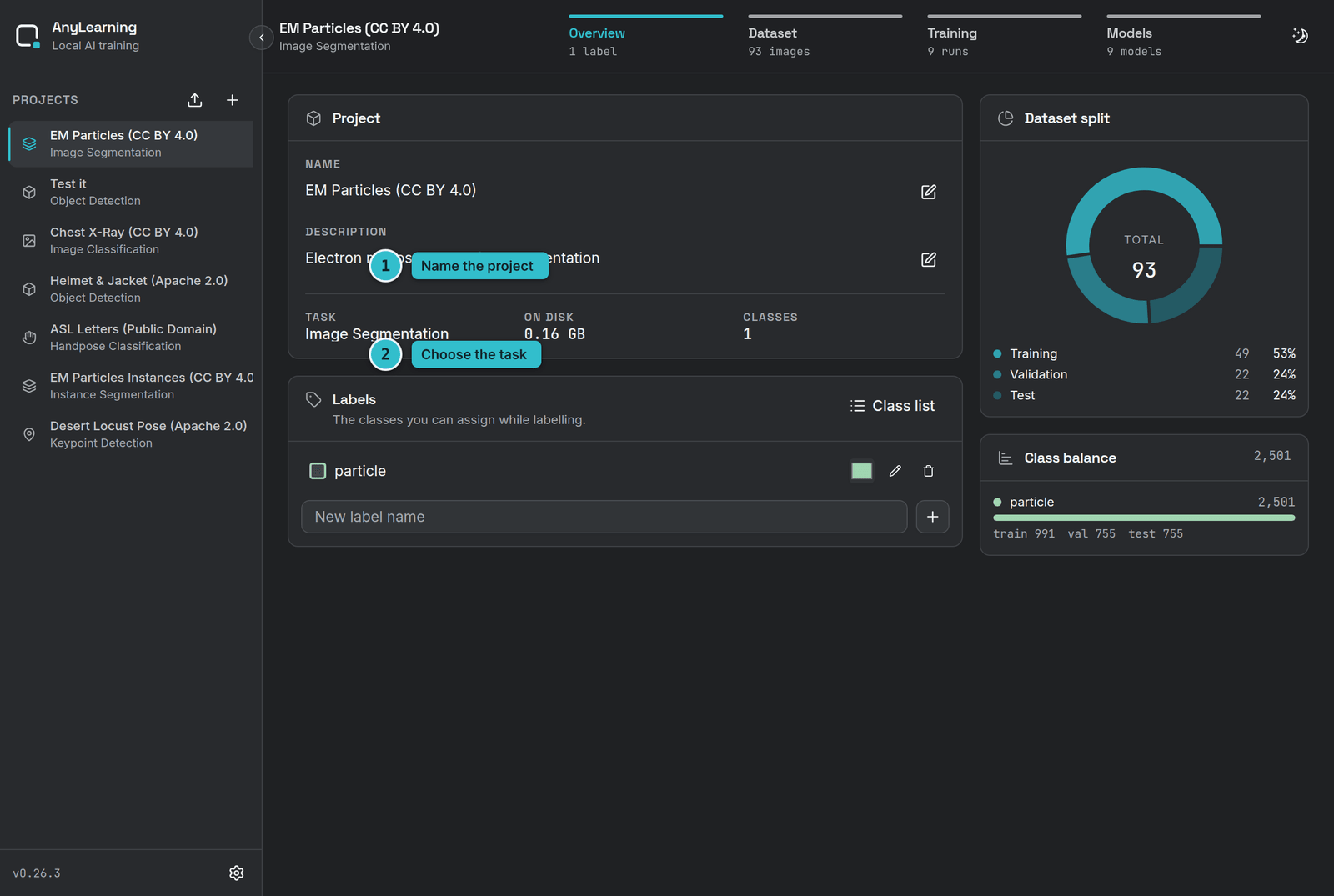Rename the particle label pencil icon
Image resolution: width=1334 pixels, height=896 pixels.
click(x=895, y=471)
